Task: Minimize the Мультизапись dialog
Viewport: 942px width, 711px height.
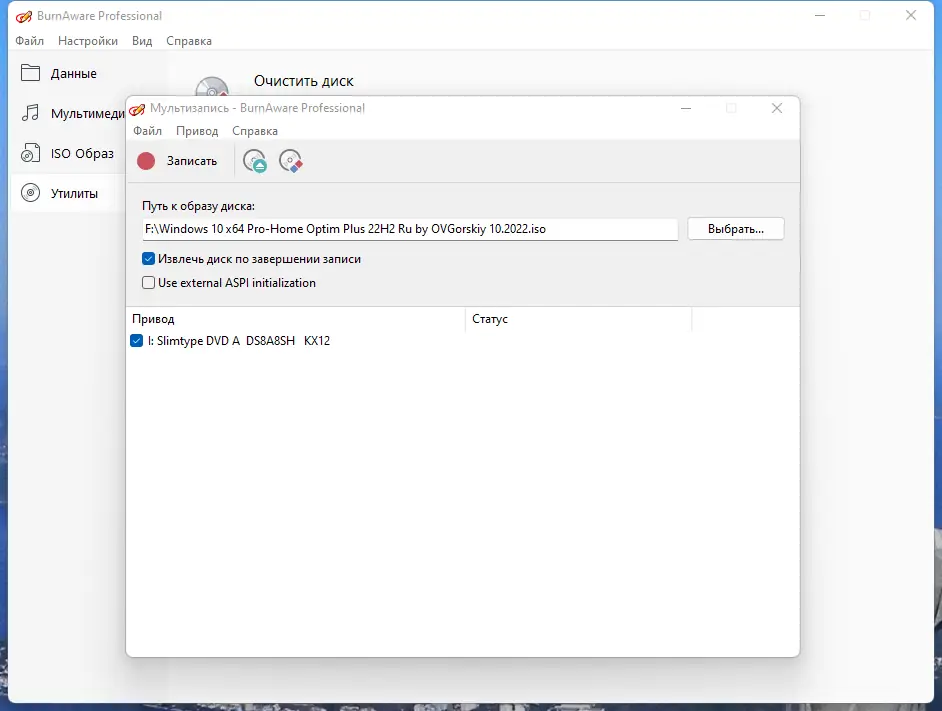Action: point(685,108)
